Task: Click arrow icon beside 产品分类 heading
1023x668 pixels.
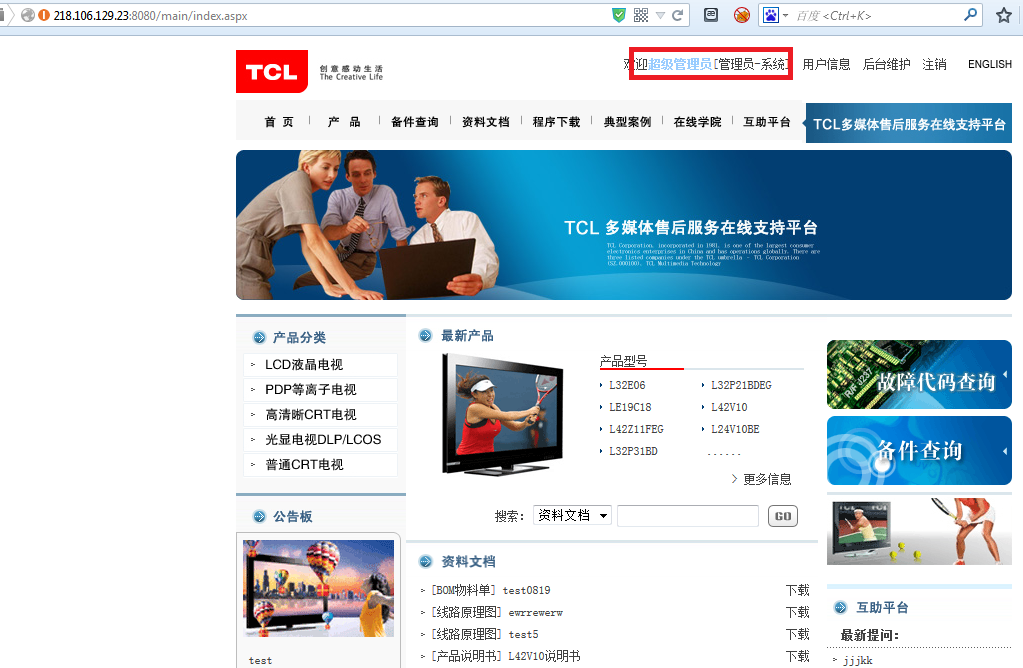Action: (259, 337)
